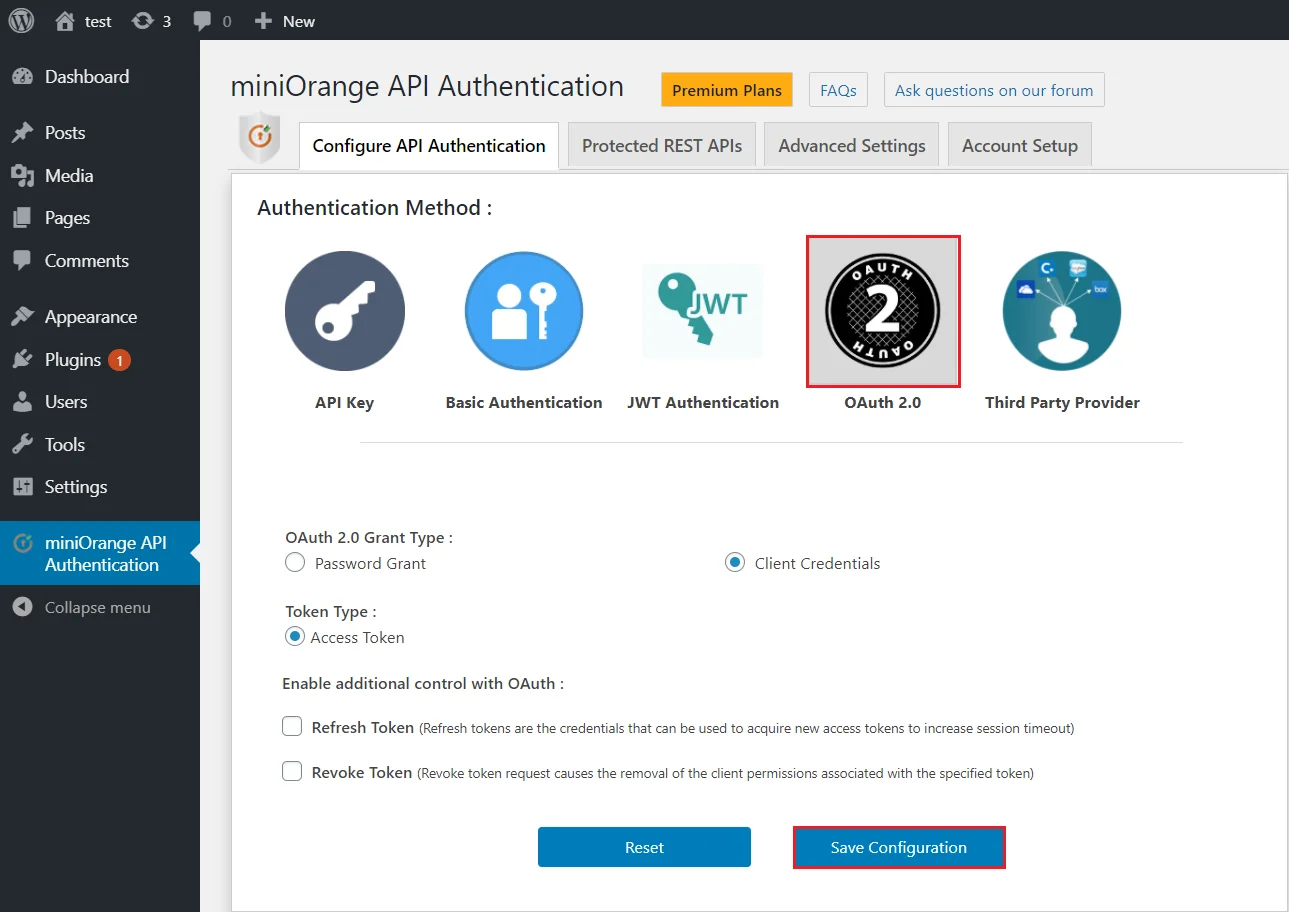Viewport: 1289px width, 912px height.
Task: Click the miniOrange sidebar logo icon
Action: click(x=22, y=543)
